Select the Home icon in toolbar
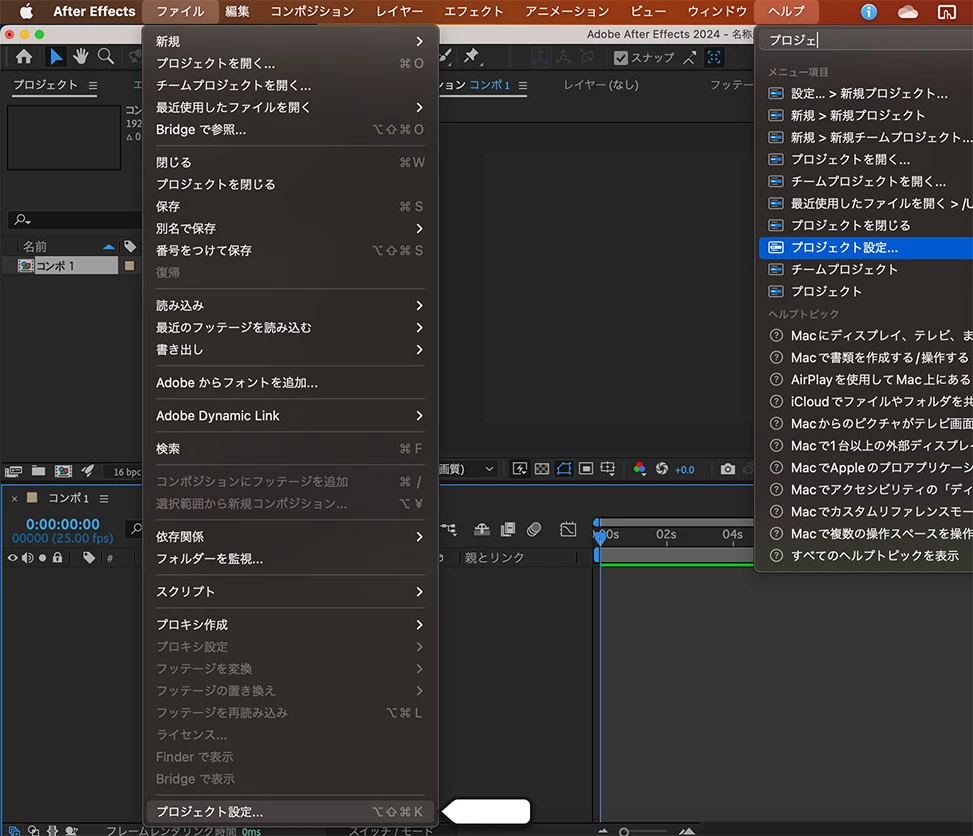This screenshot has height=836, width=973. [x=24, y=57]
